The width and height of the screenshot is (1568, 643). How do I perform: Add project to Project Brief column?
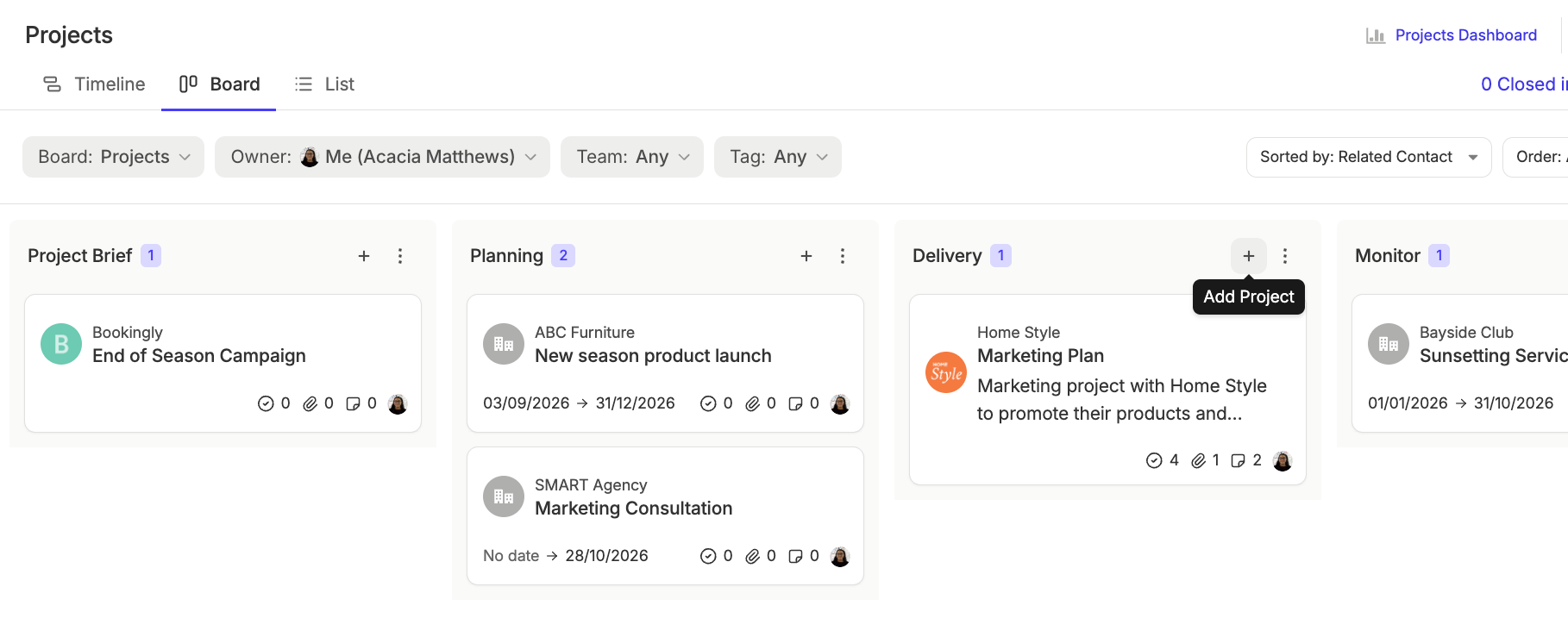pyautogui.click(x=364, y=256)
